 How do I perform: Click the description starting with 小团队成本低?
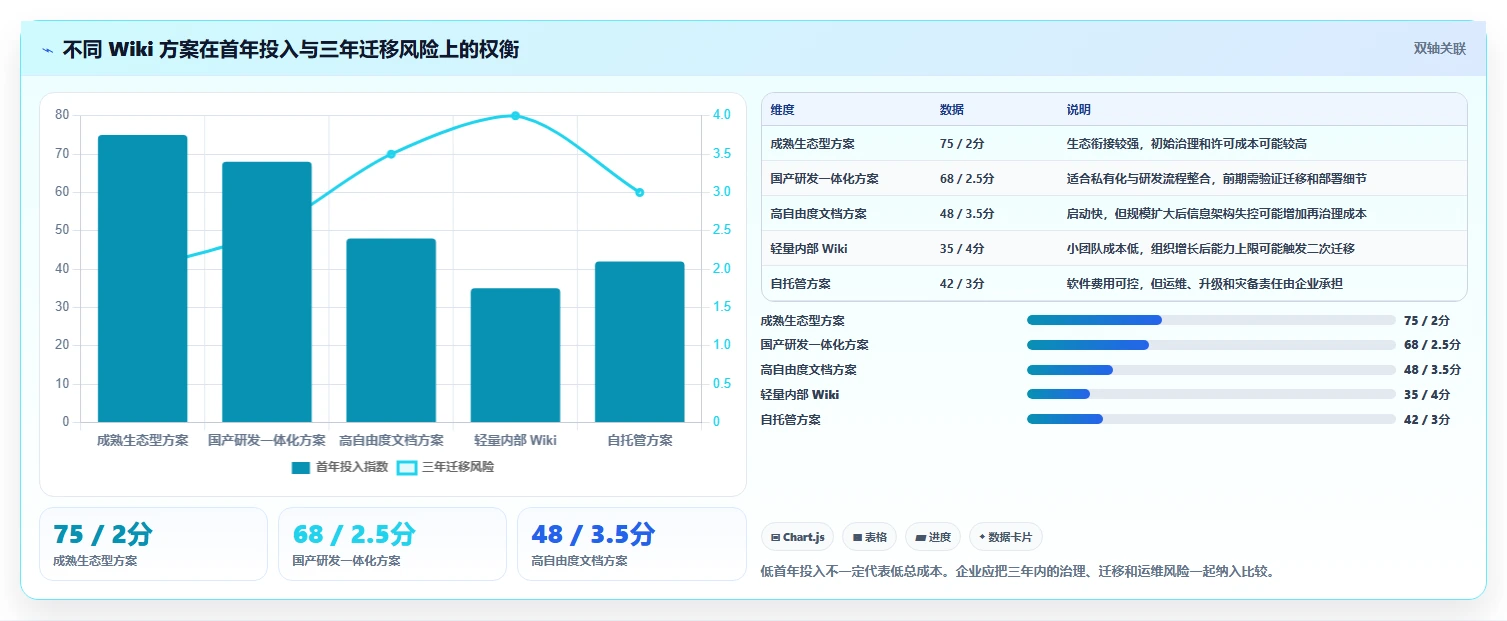coord(1210,249)
